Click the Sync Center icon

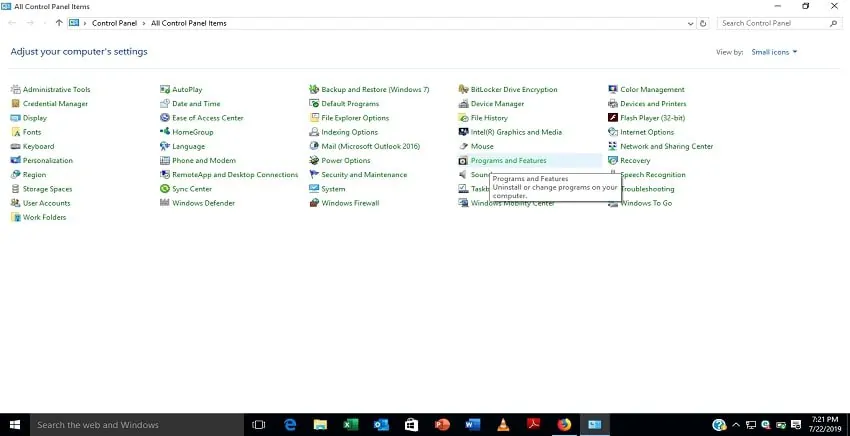pos(165,189)
